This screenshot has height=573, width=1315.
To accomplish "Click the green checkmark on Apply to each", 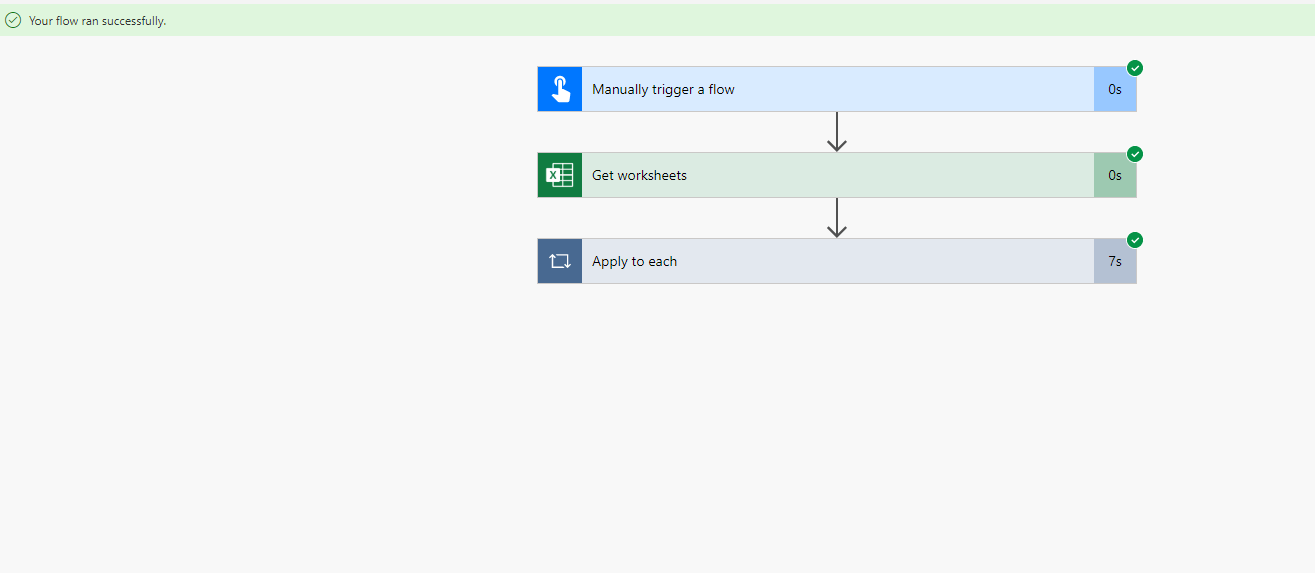I will click(x=1135, y=240).
